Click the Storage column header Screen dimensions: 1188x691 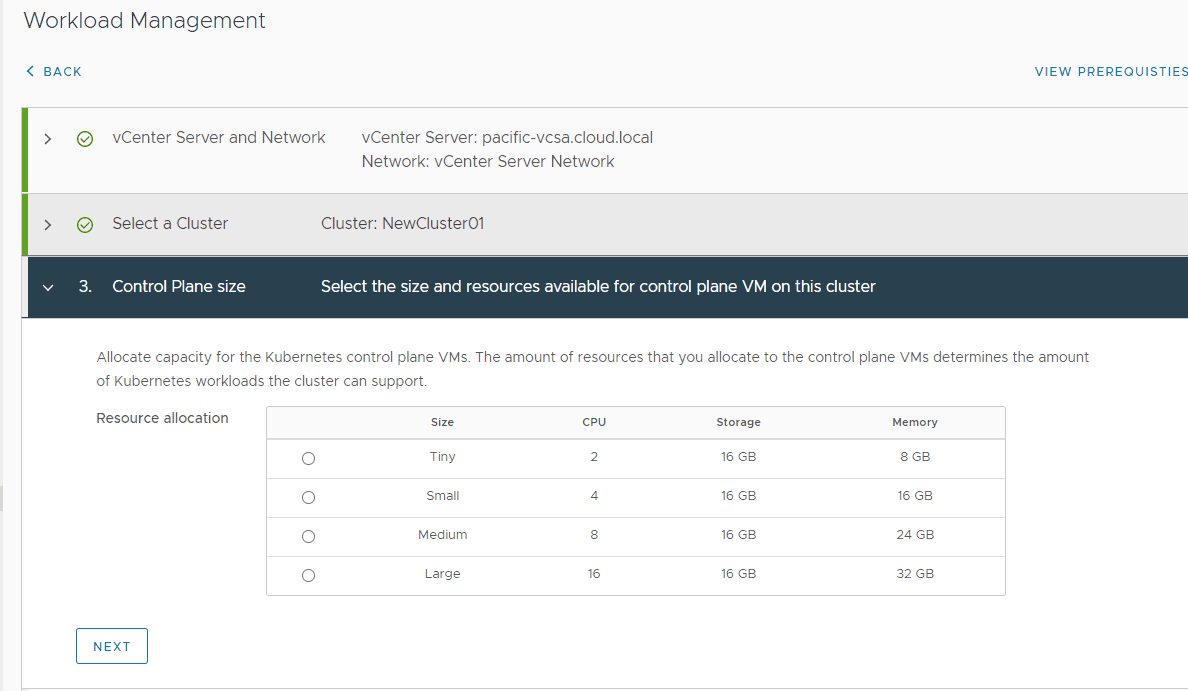[x=738, y=422]
